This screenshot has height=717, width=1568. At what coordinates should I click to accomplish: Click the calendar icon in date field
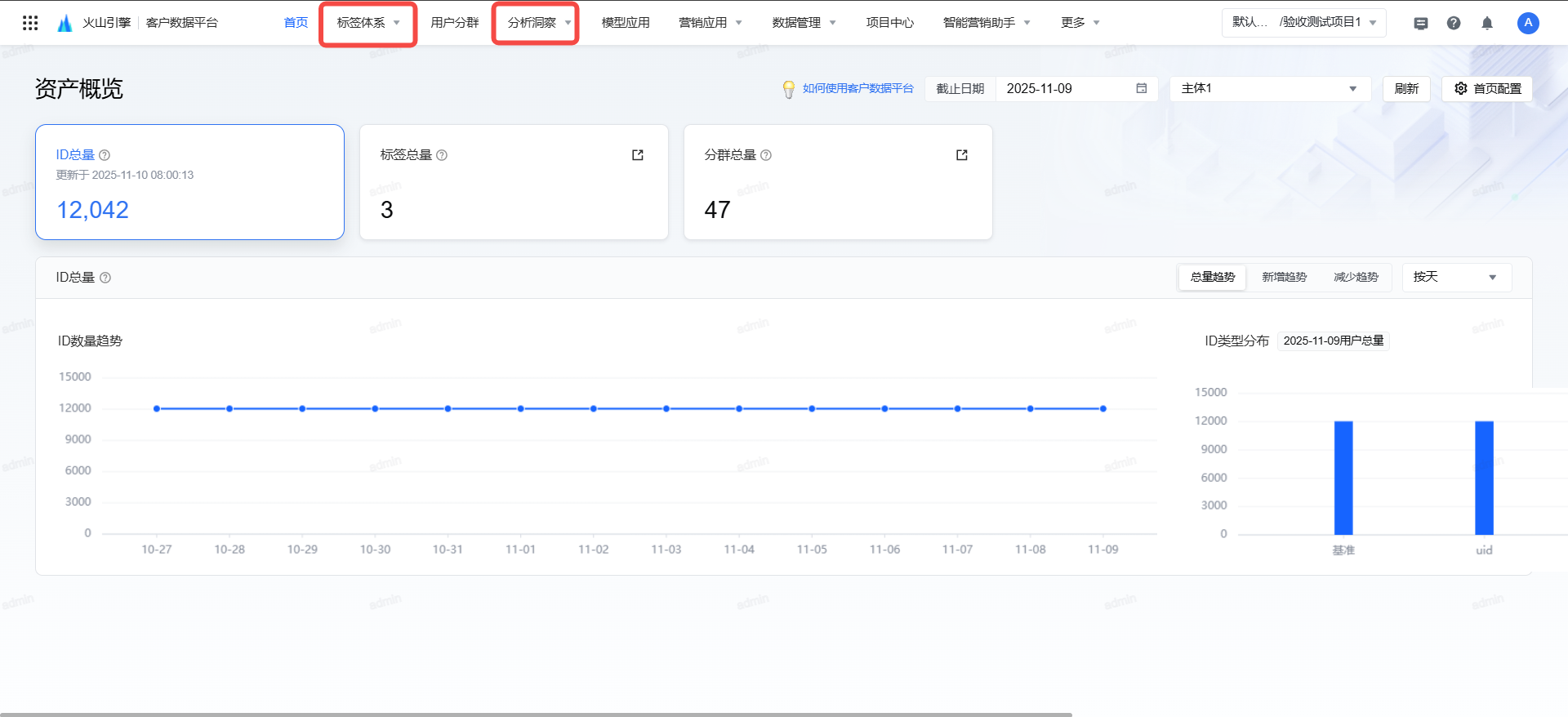pos(1142,88)
